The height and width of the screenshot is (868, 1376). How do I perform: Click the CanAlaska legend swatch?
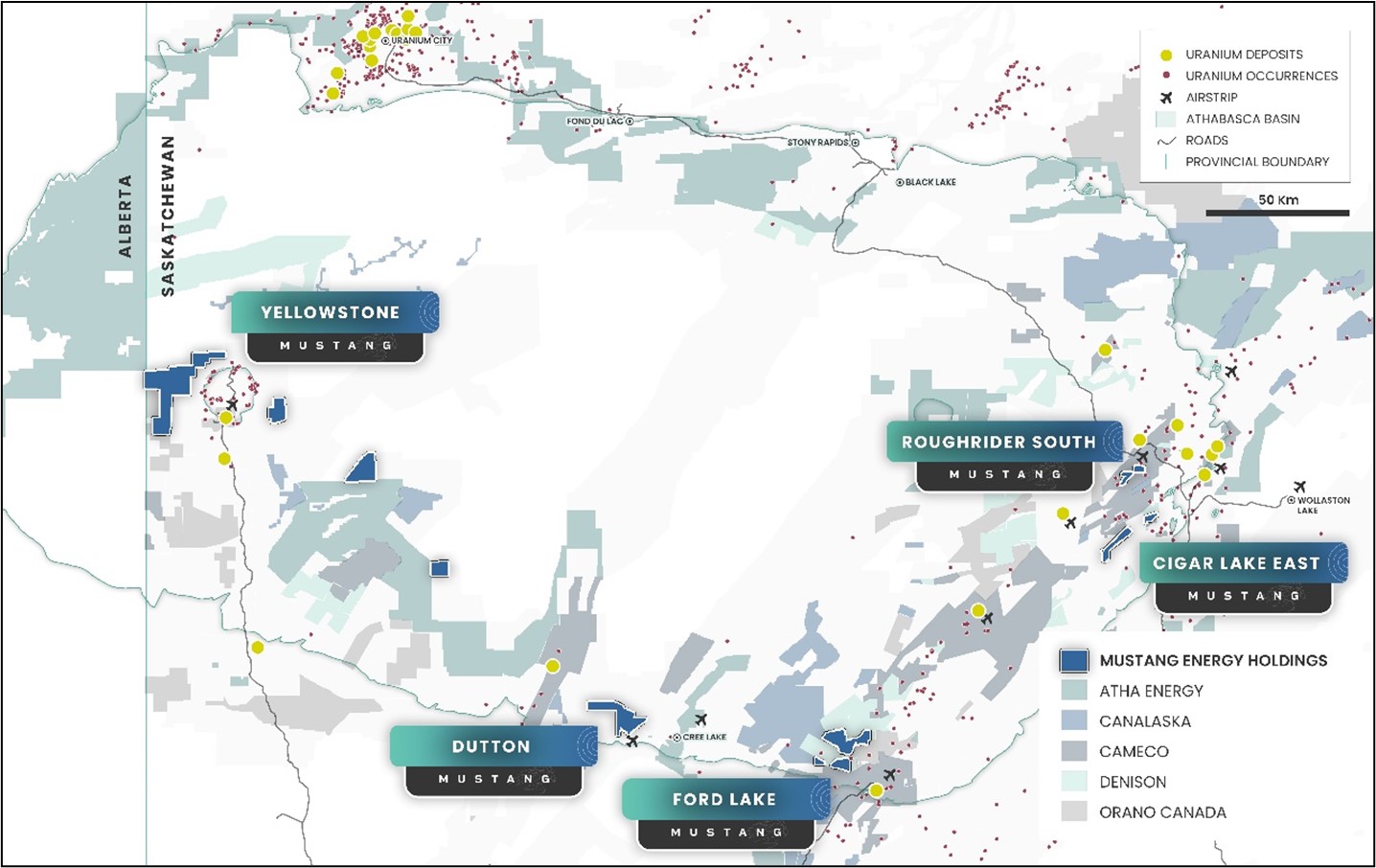click(1074, 720)
